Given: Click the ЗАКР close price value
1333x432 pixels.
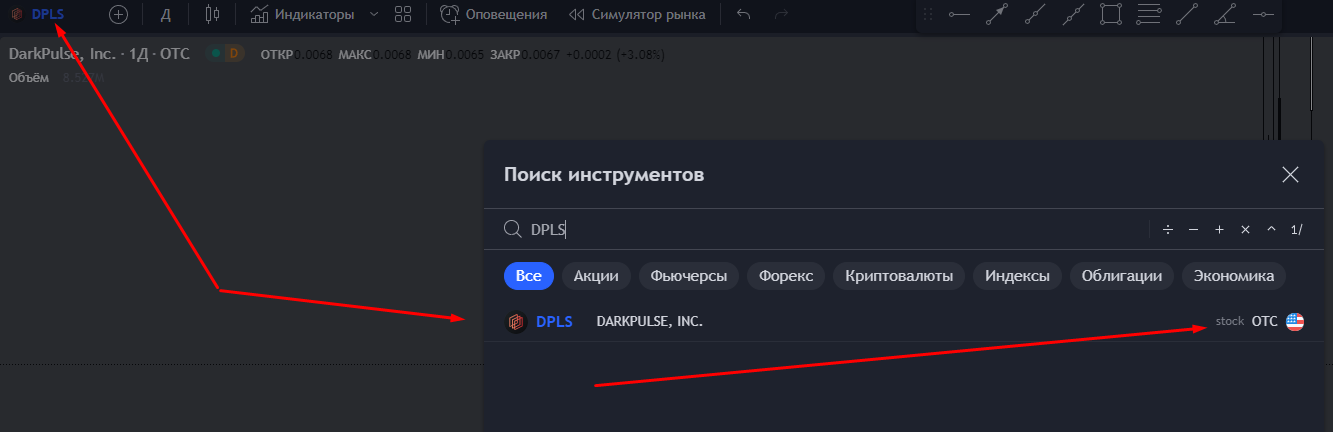Looking at the screenshot, I should click(x=541, y=54).
